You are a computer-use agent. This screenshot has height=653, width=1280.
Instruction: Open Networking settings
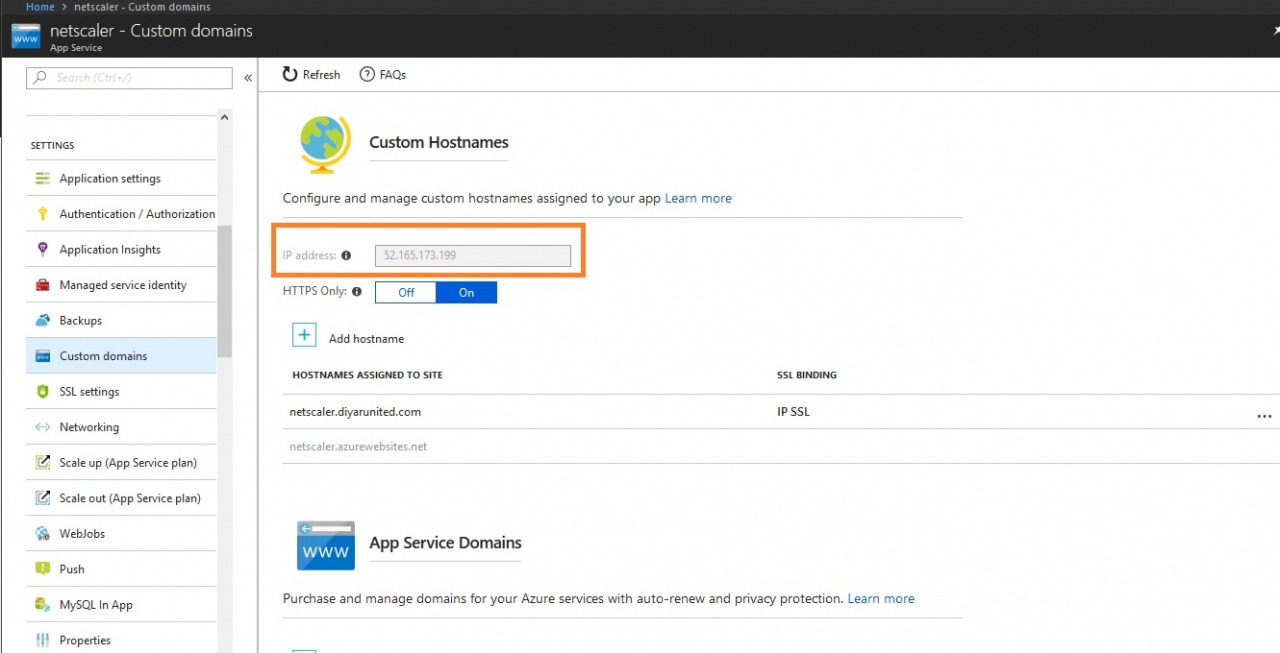(121, 427)
